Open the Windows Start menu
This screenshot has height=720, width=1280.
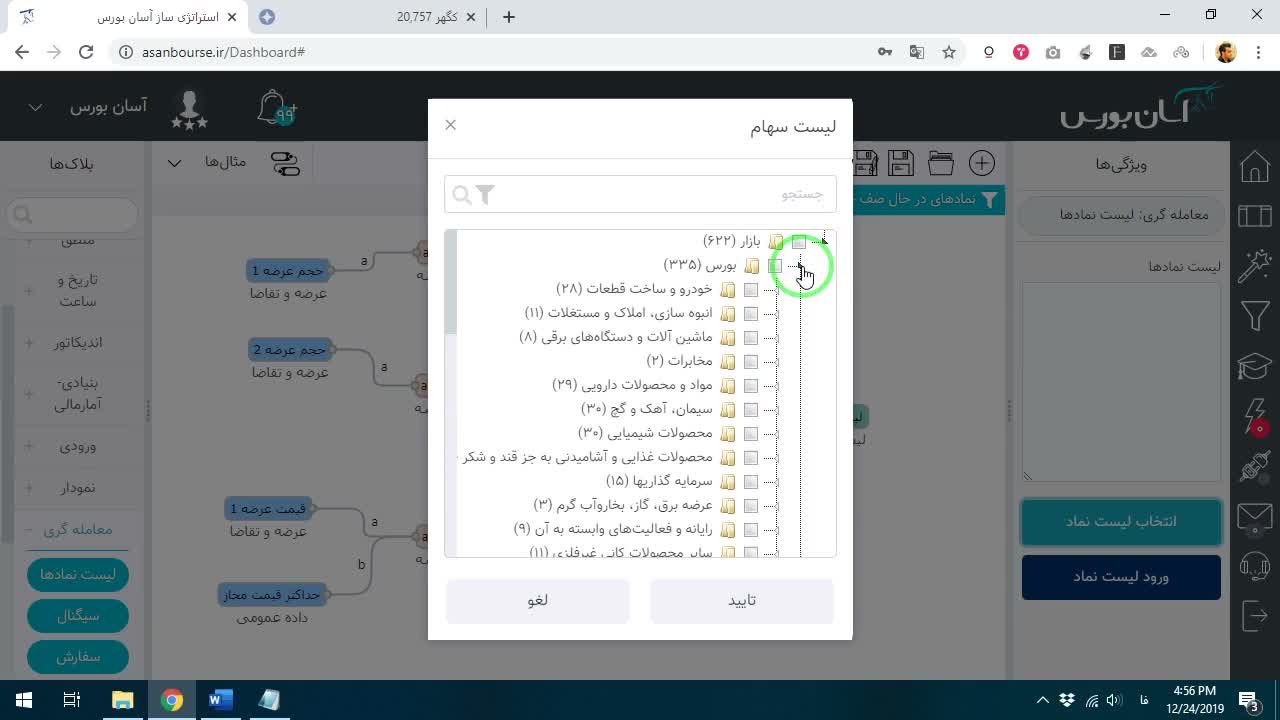[23, 700]
